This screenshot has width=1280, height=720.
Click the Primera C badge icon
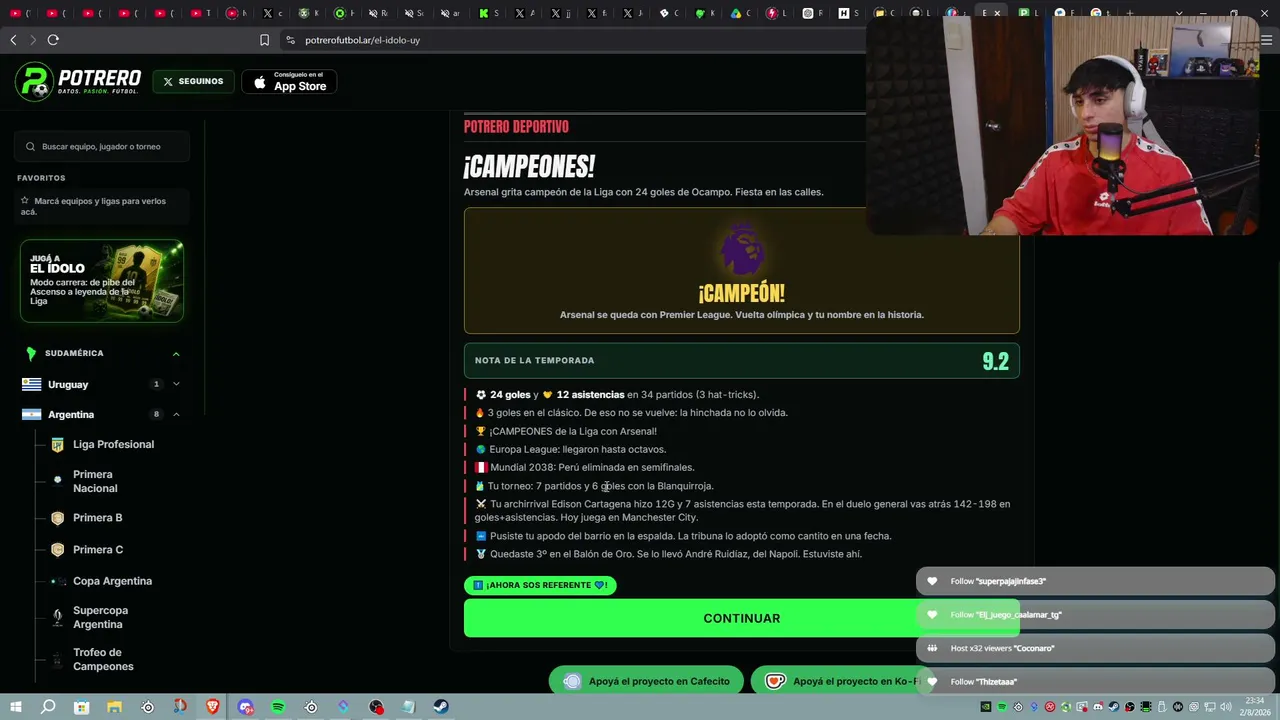coord(57,550)
